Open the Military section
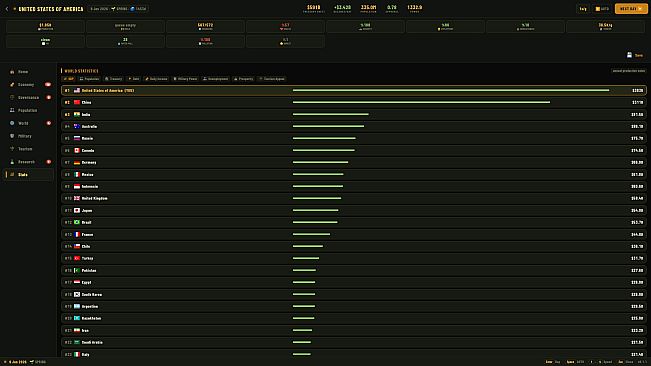 28,136
